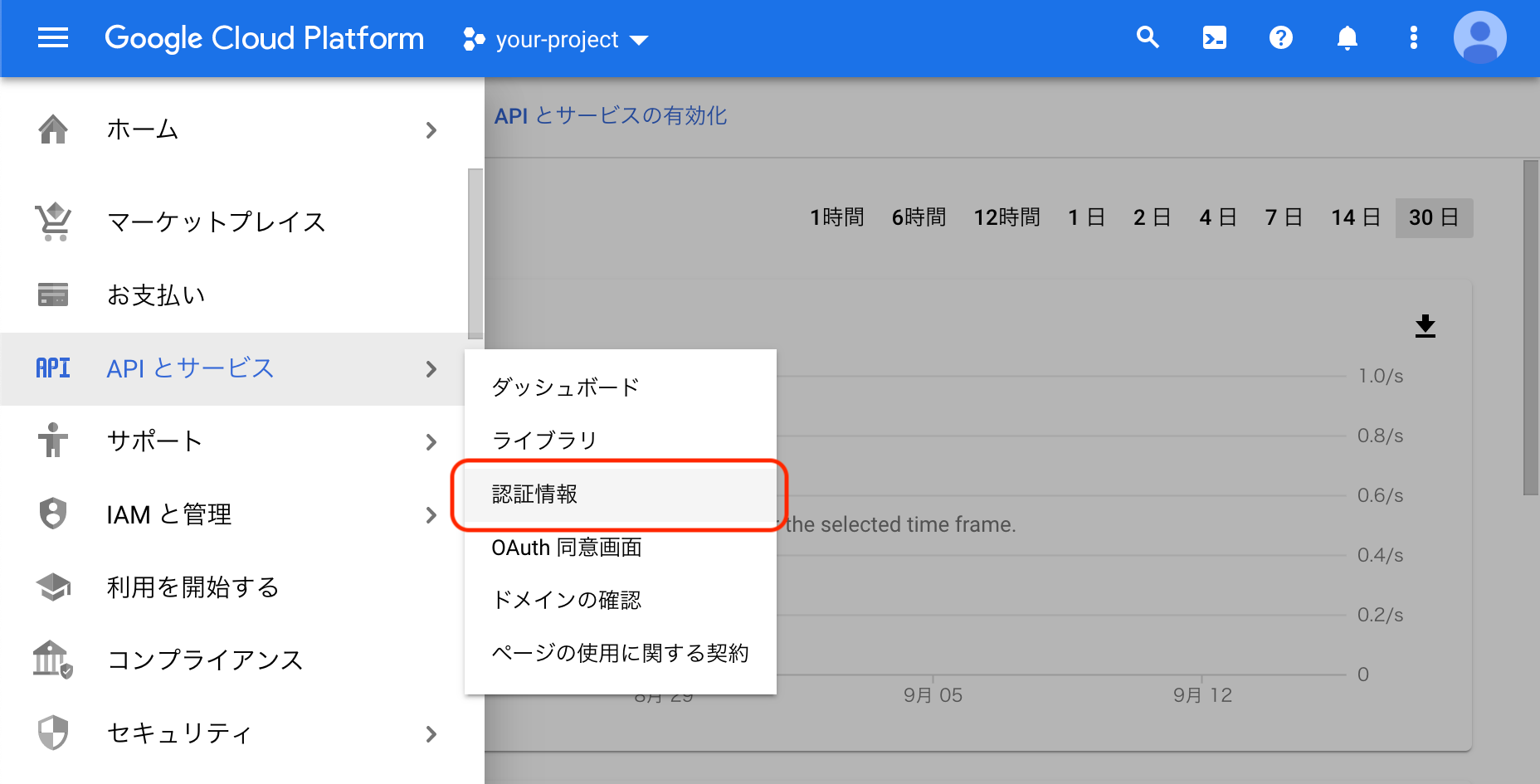Click the marketplace cart icon
This screenshot has width=1540, height=784.
(x=53, y=222)
